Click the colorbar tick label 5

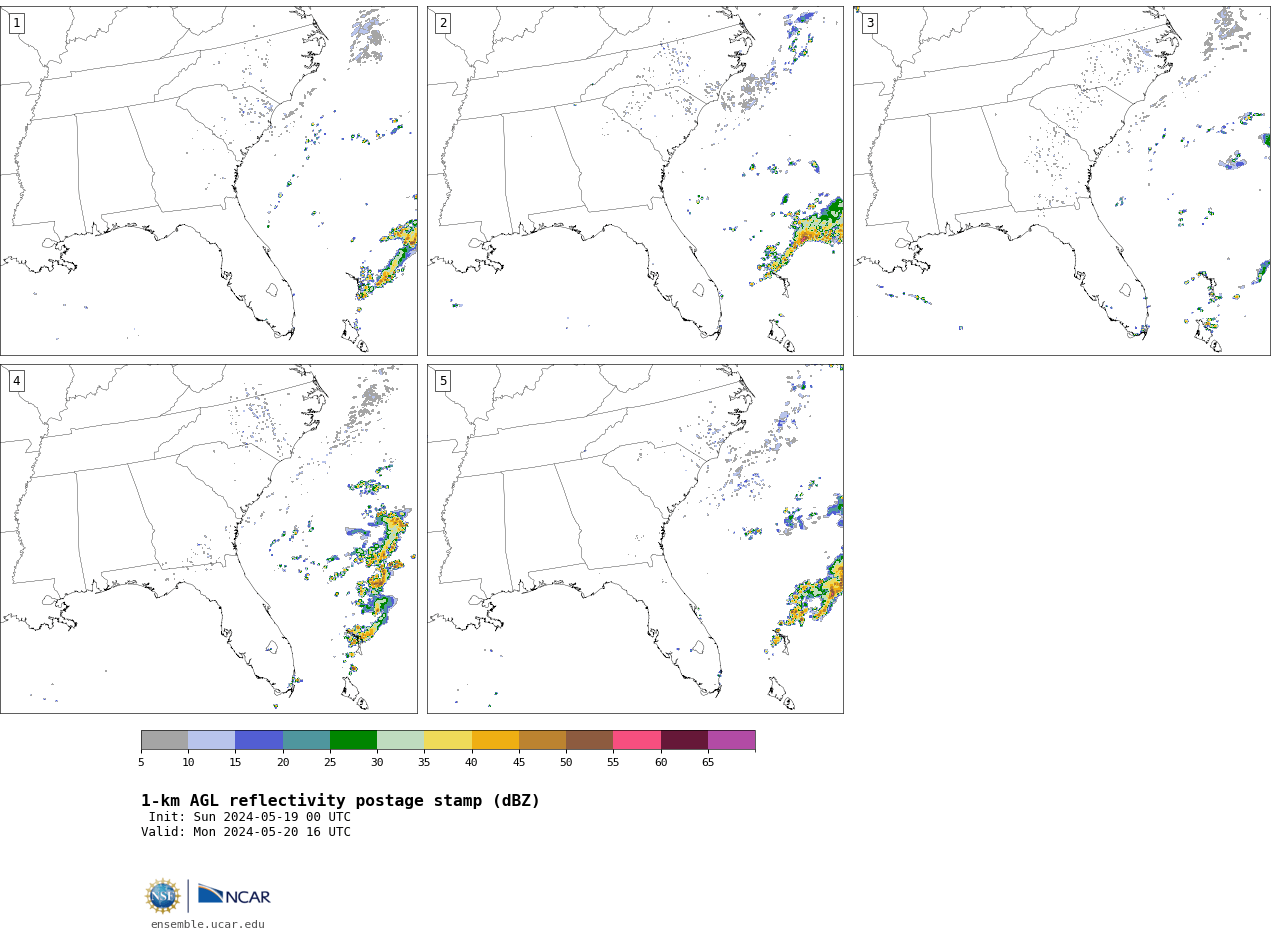pyautogui.click(x=141, y=763)
